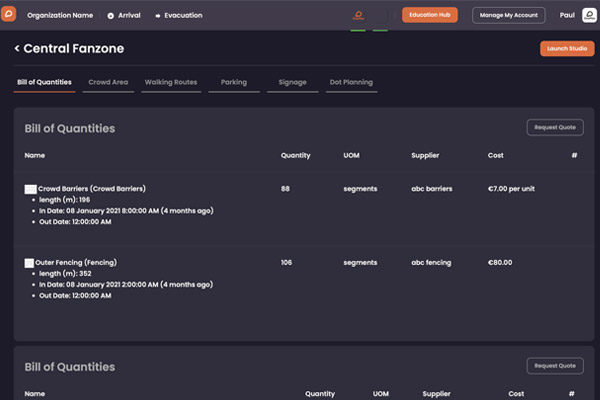The height and width of the screenshot is (400, 600).
Task: Open the Bill of Quantities tab
Action: click(44, 82)
